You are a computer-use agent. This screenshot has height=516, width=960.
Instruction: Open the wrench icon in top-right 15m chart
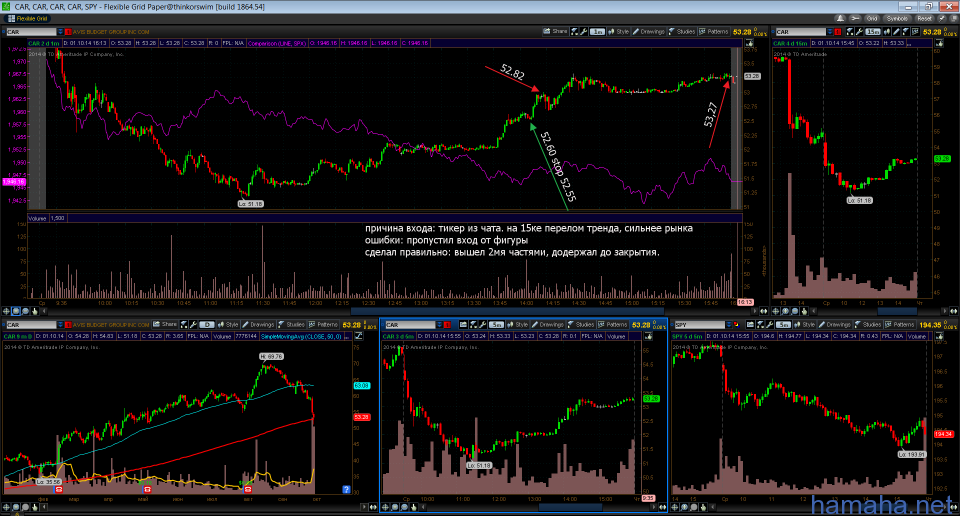click(x=860, y=31)
